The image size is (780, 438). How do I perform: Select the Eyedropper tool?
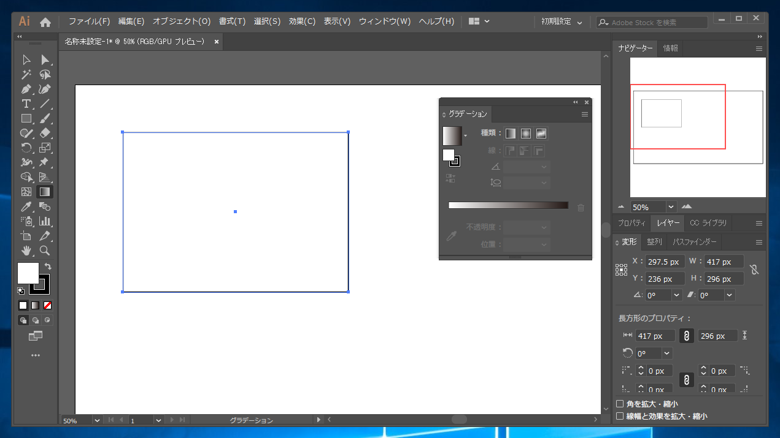tap(26, 207)
